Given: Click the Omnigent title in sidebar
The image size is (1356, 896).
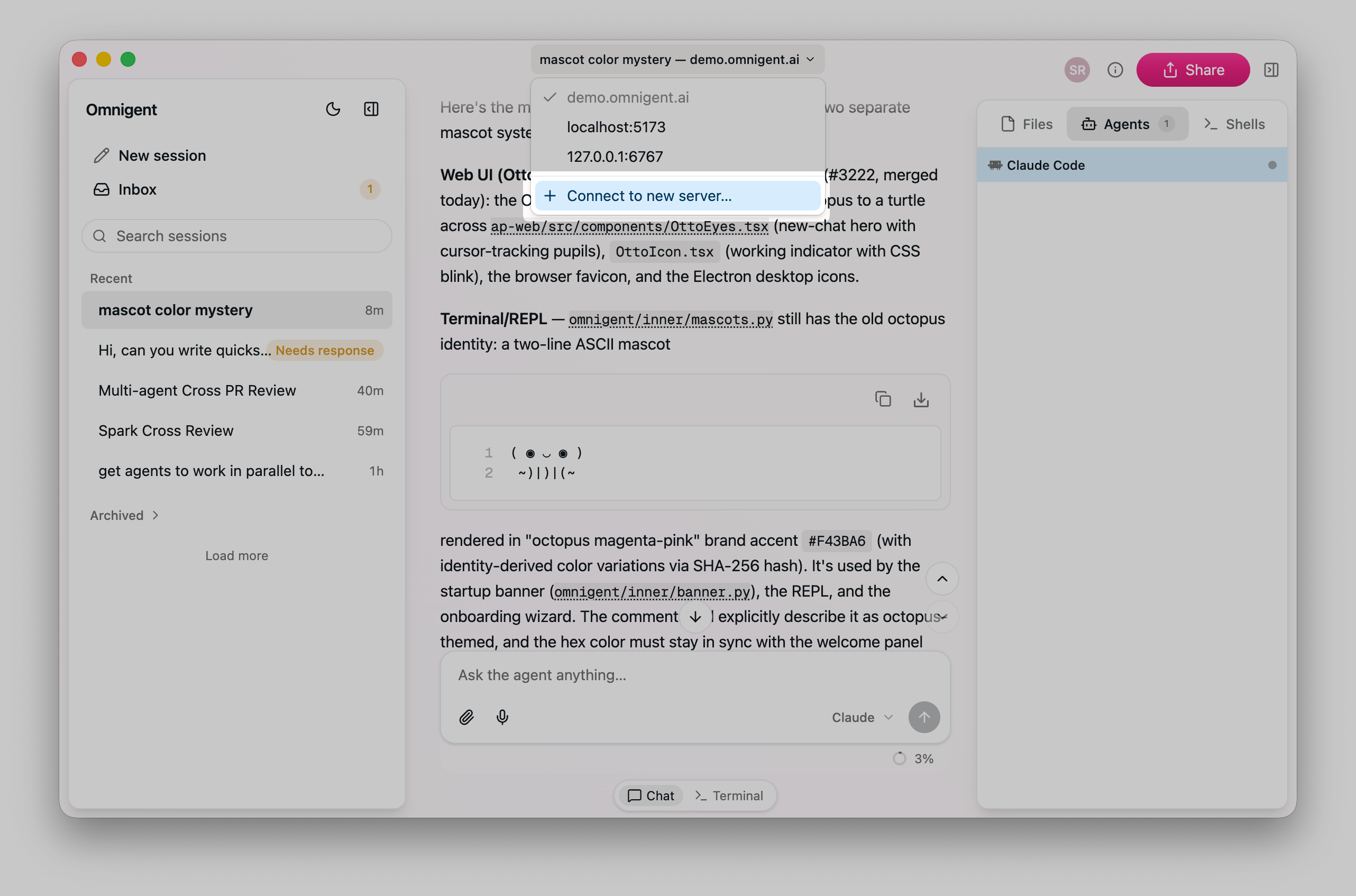Looking at the screenshot, I should pos(121,109).
